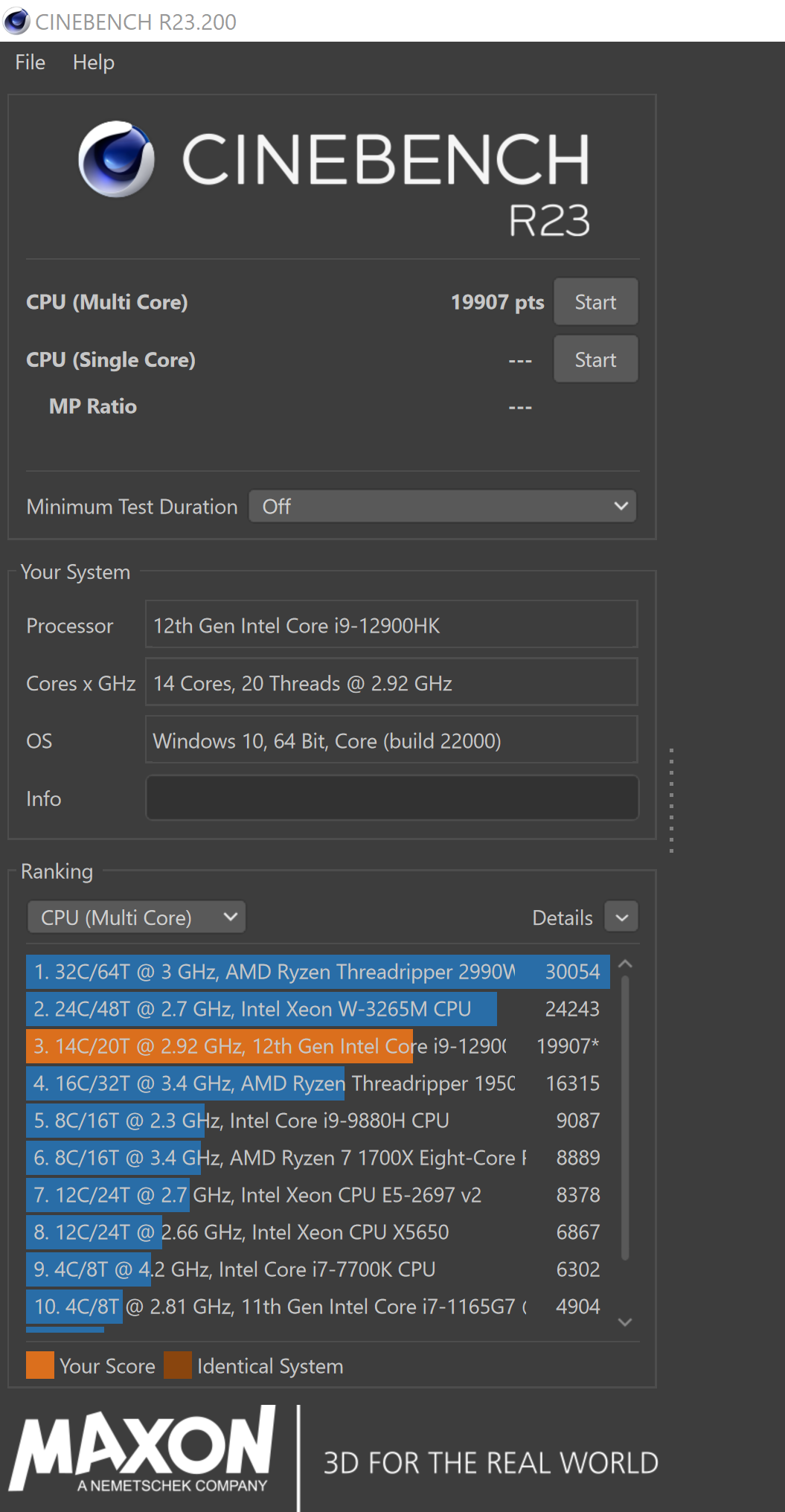
Task: Open the File menu
Action: point(30,63)
